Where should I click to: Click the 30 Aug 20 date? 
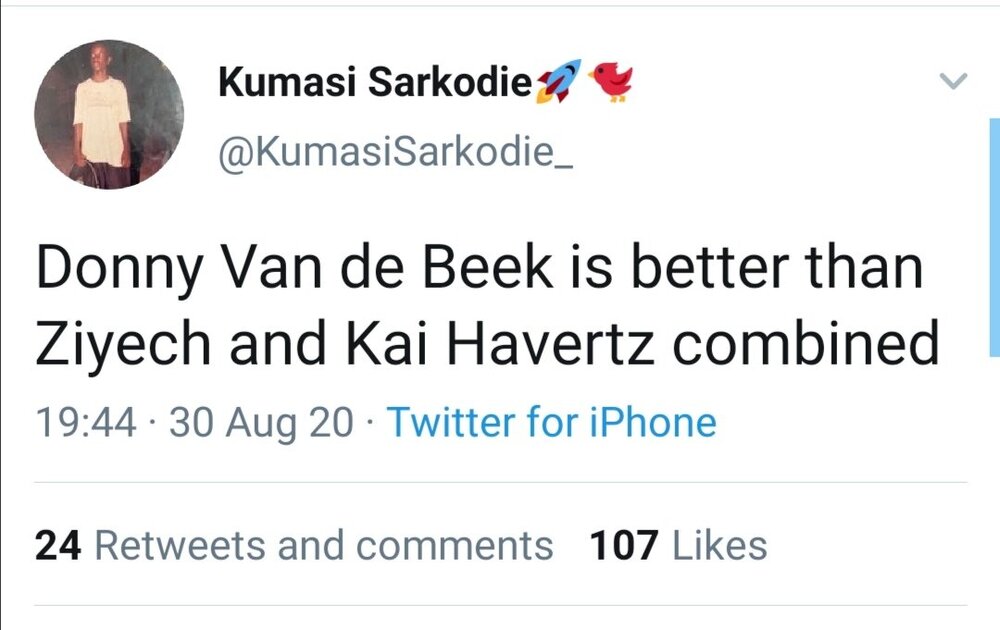pos(261,423)
